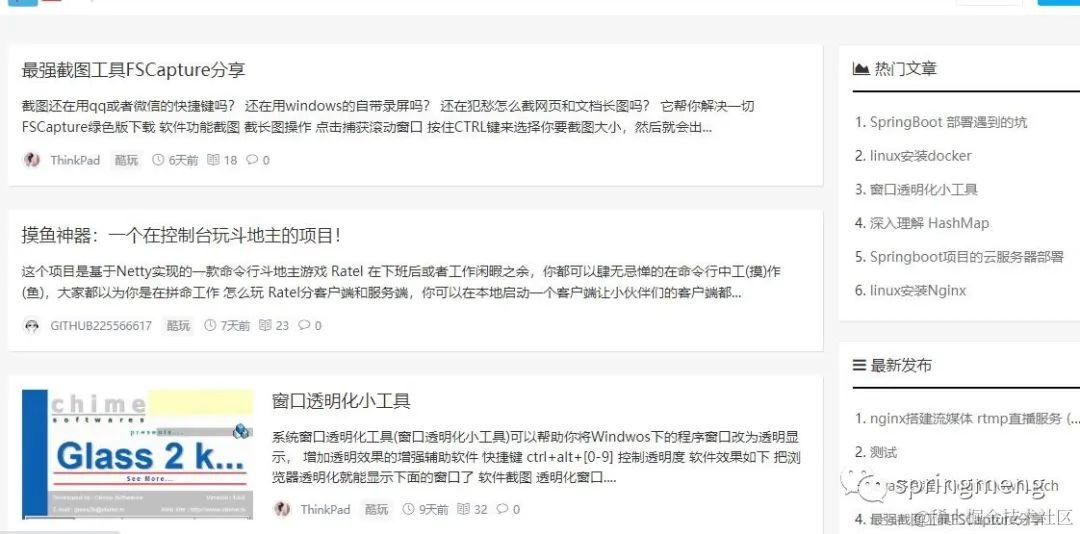This screenshot has width=1080, height=534.
Task: Open latest post nginx搭建流媒体 rtmp直播服务
Action: click(967, 418)
